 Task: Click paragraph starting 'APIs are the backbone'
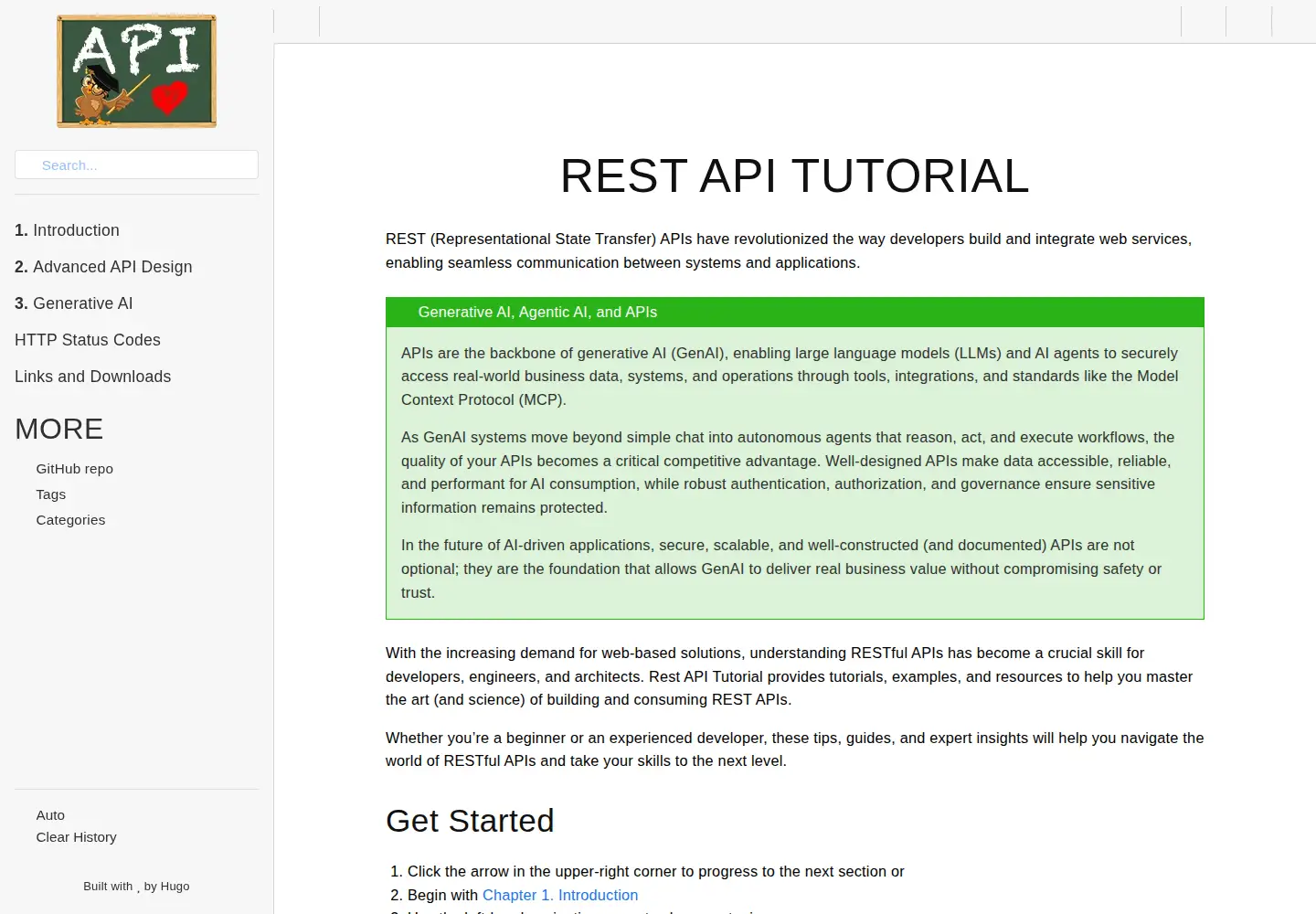pos(795,377)
